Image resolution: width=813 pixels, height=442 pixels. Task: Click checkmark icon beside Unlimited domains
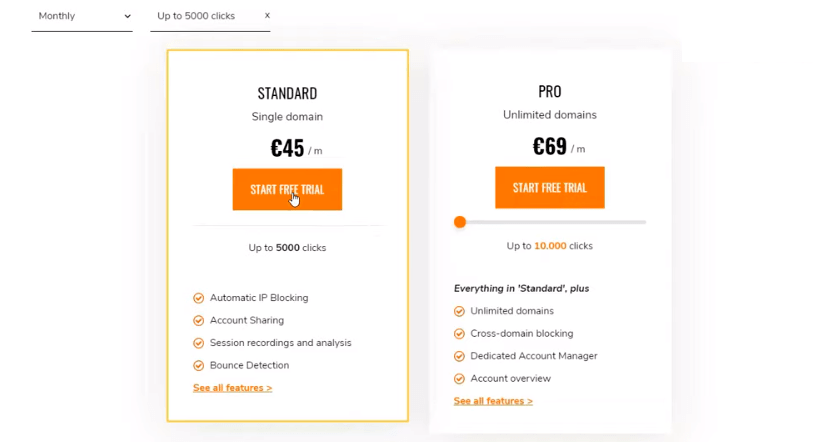click(459, 311)
